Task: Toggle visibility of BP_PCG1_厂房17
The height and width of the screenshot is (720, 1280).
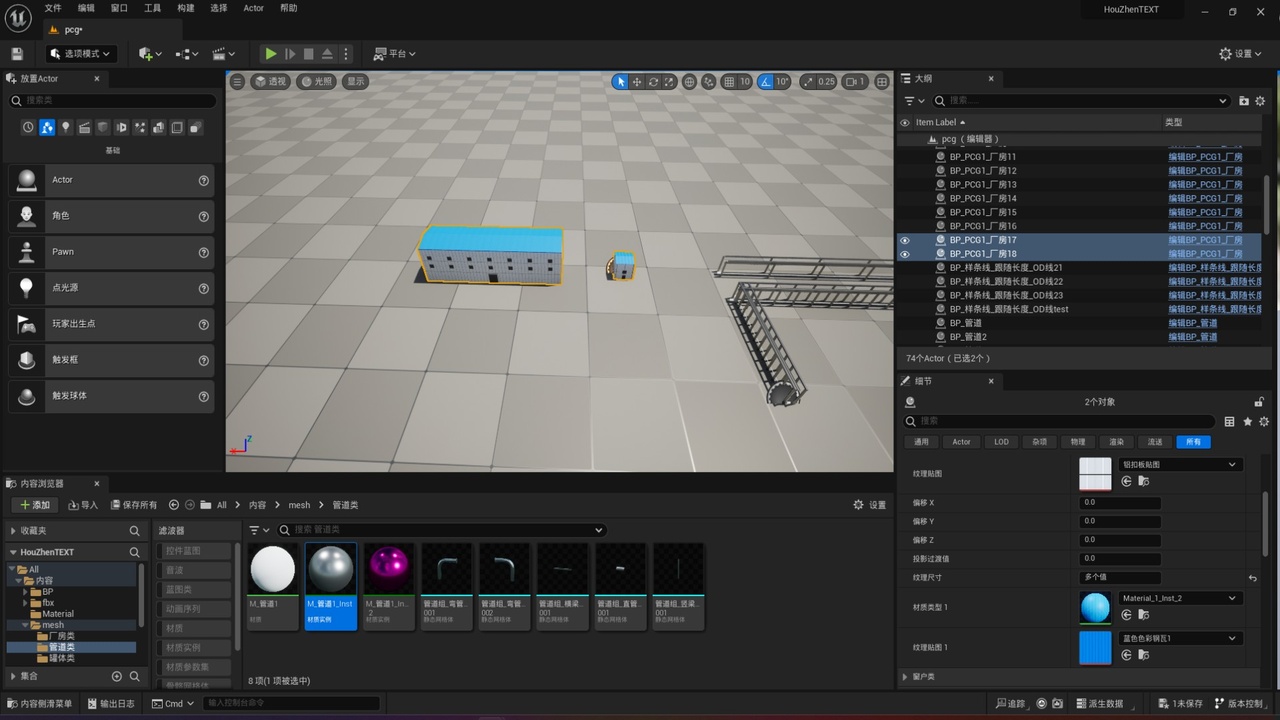Action: (x=905, y=240)
